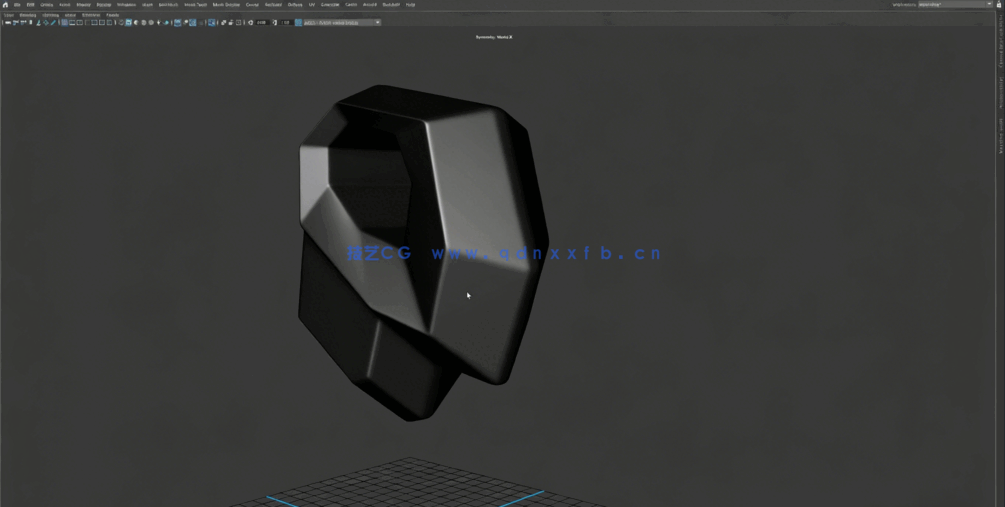This screenshot has height=507, width=1005.
Task: Open the Panels menu in the viewport
Action: pyautogui.click(x=112, y=15)
